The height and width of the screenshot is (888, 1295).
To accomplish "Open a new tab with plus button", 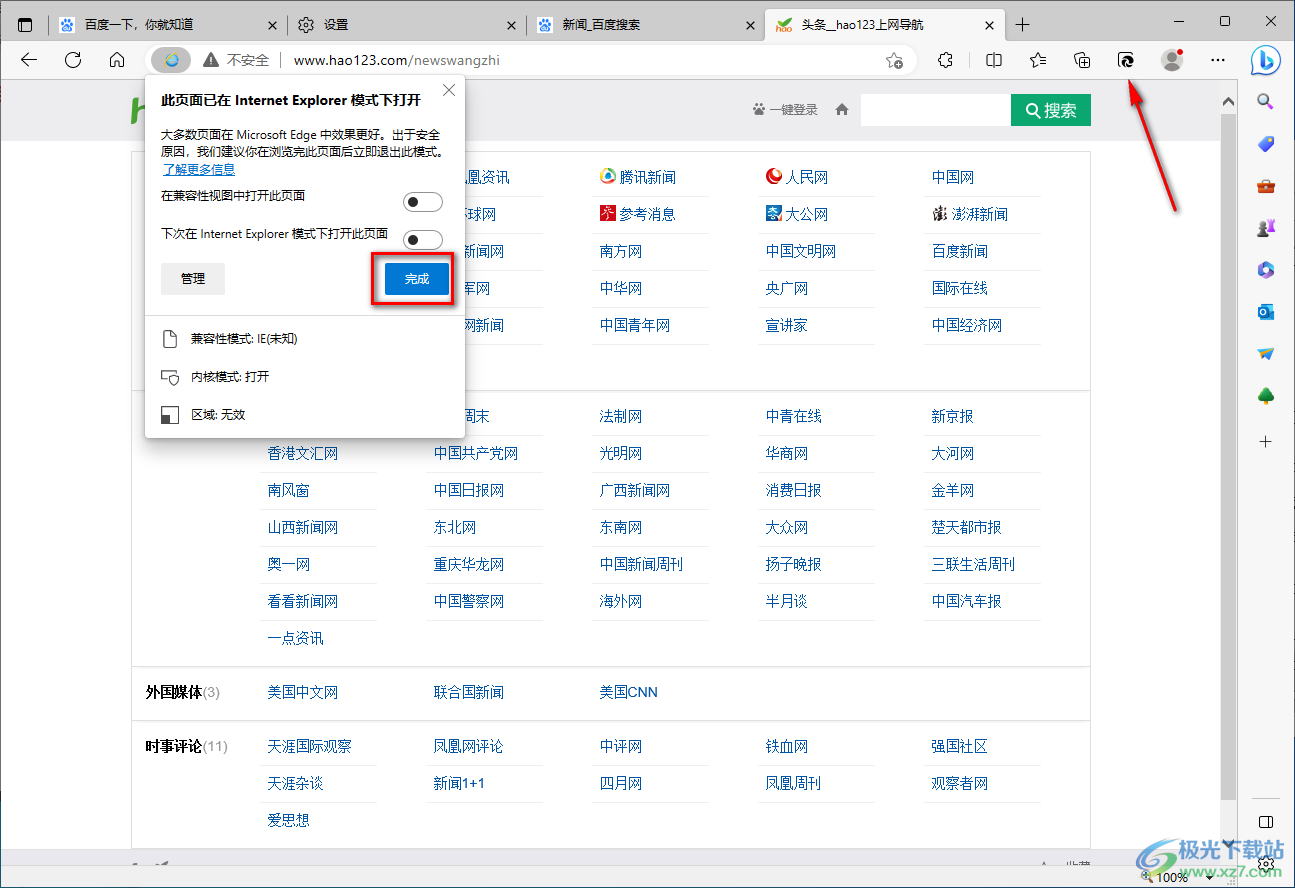I will point(1022,25).
